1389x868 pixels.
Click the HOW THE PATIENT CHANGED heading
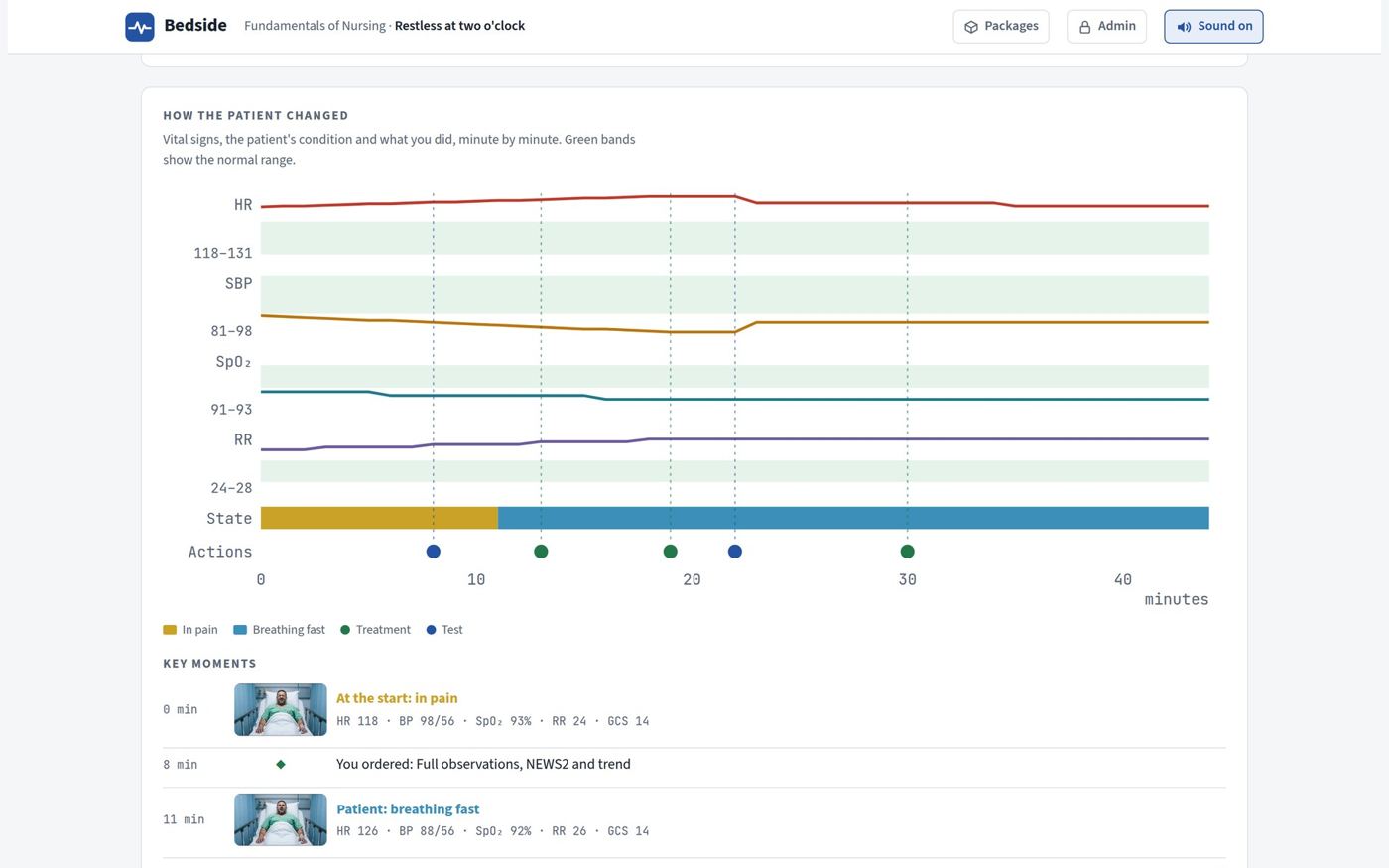[255, 116]
